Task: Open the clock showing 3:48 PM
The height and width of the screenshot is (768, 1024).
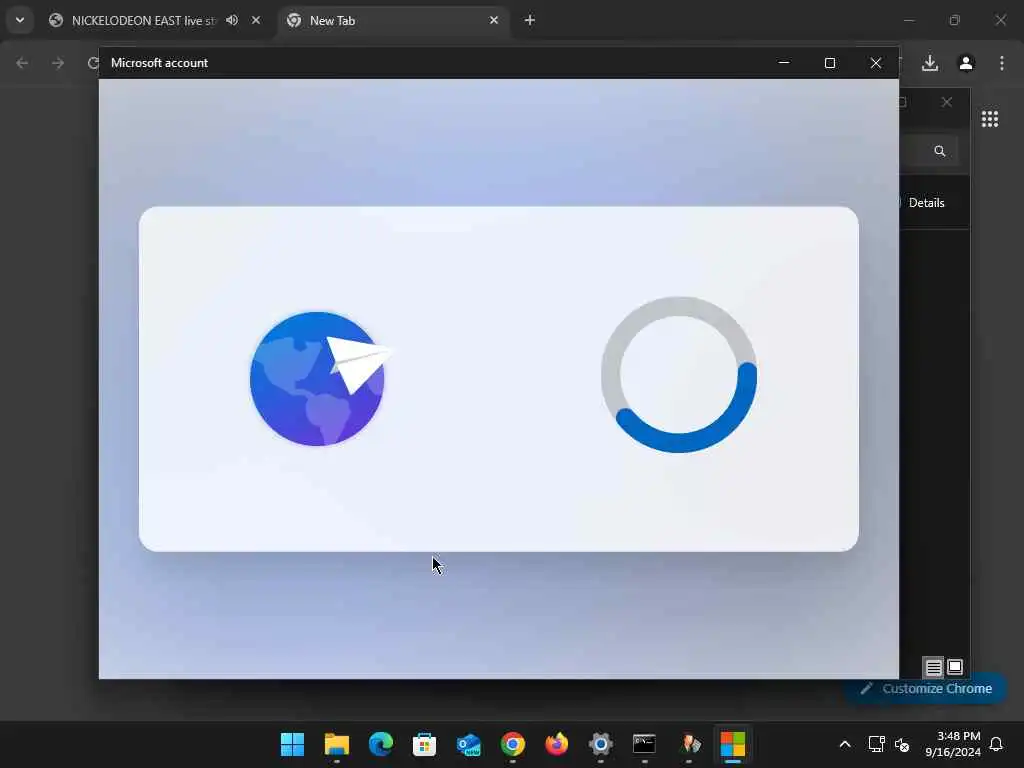Action: [953, 744]
